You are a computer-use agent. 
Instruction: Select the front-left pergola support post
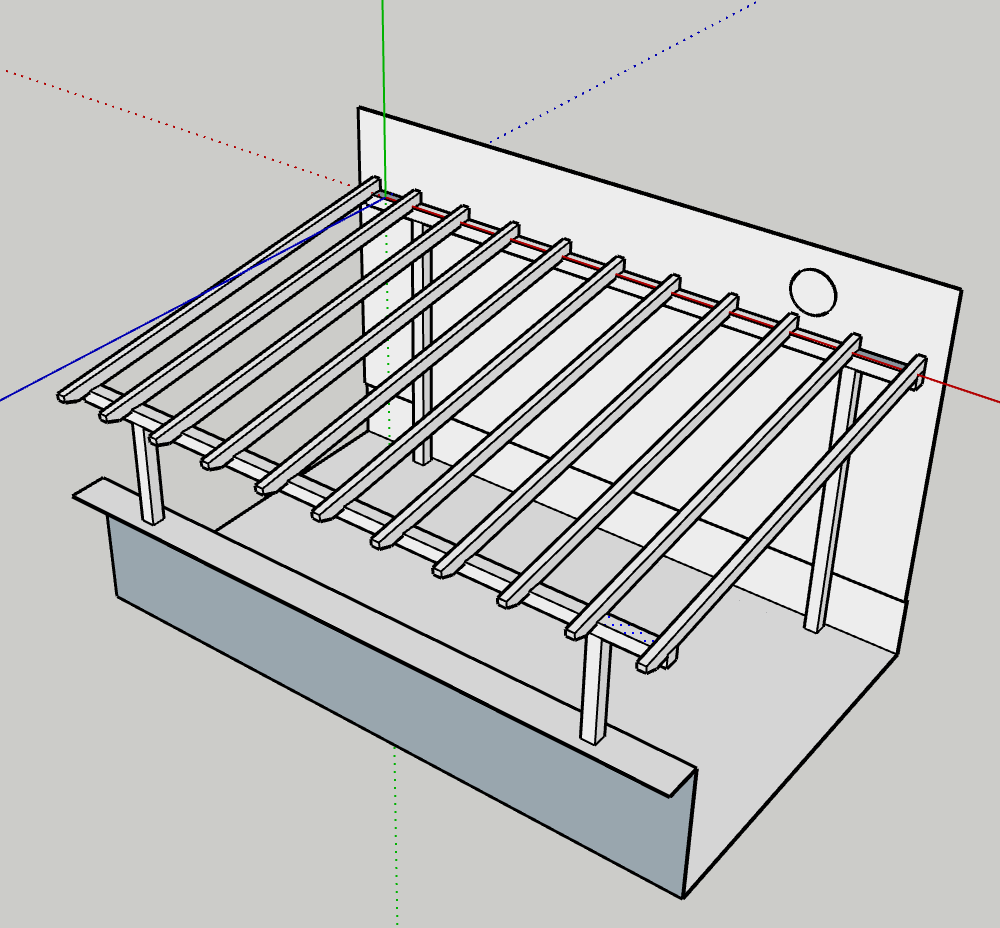(148, 473)
